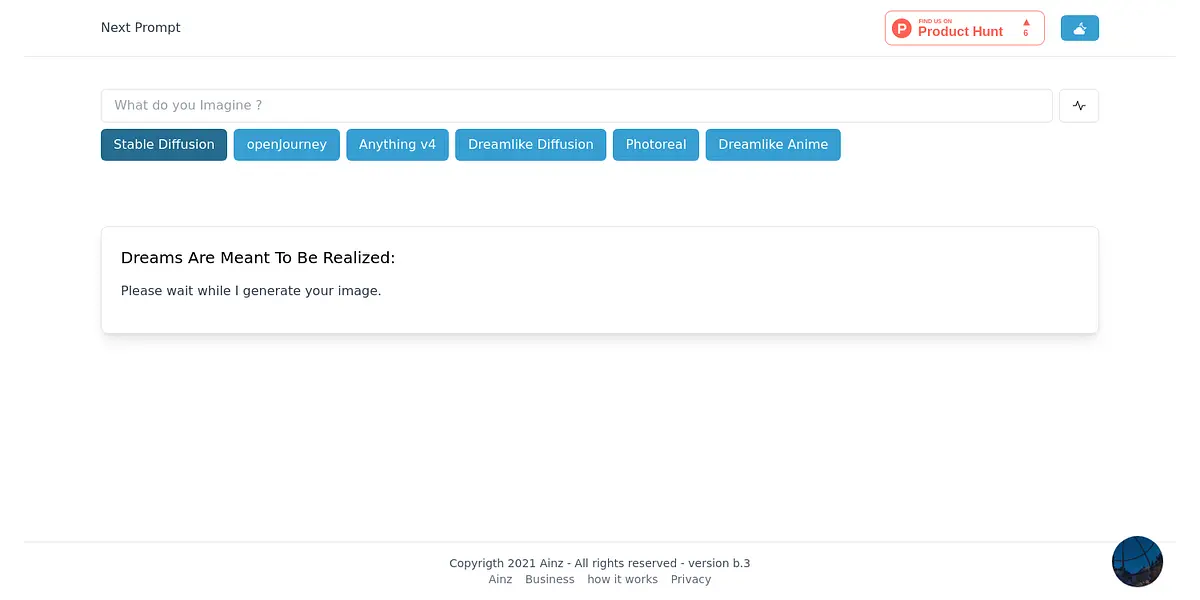The image size is (1200, 600).
Task: Open the Privacy footer link
Action: point(691,580)
